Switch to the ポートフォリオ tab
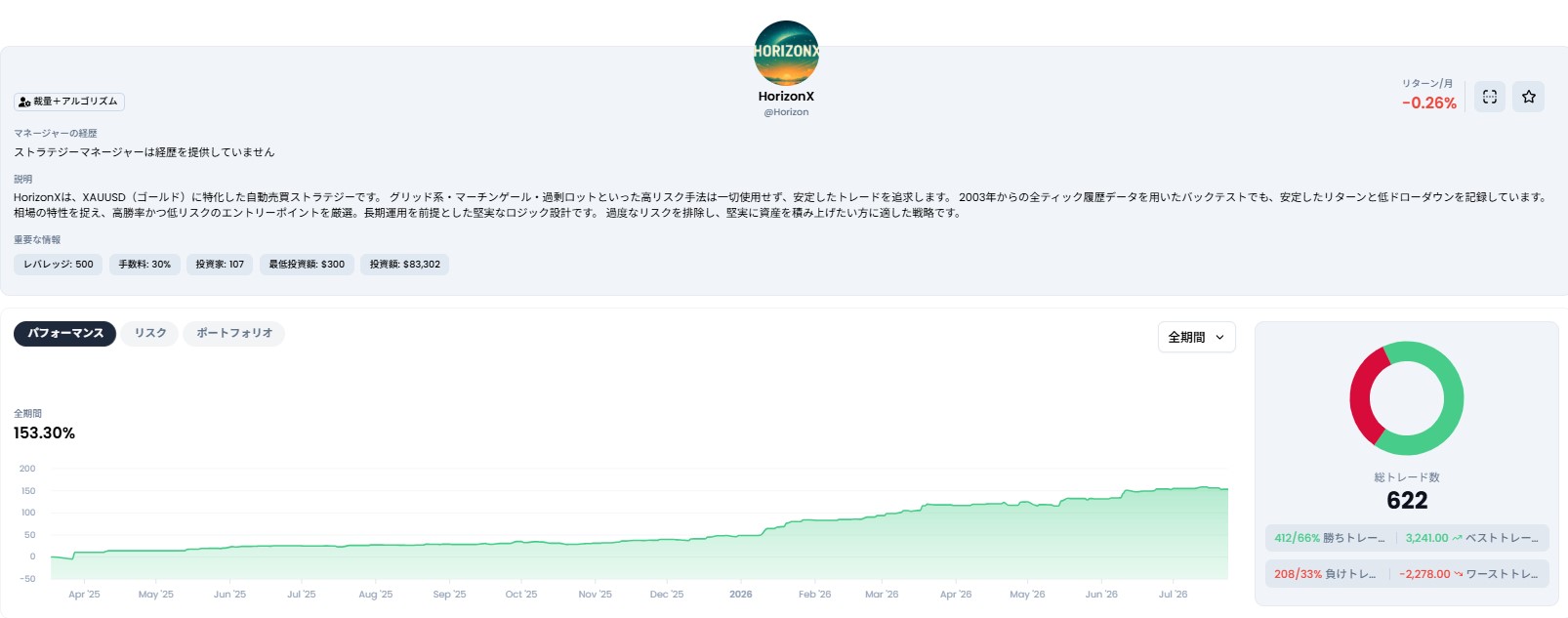The width and height of the screenshot is (1568, 618). (x=234, y=334)
